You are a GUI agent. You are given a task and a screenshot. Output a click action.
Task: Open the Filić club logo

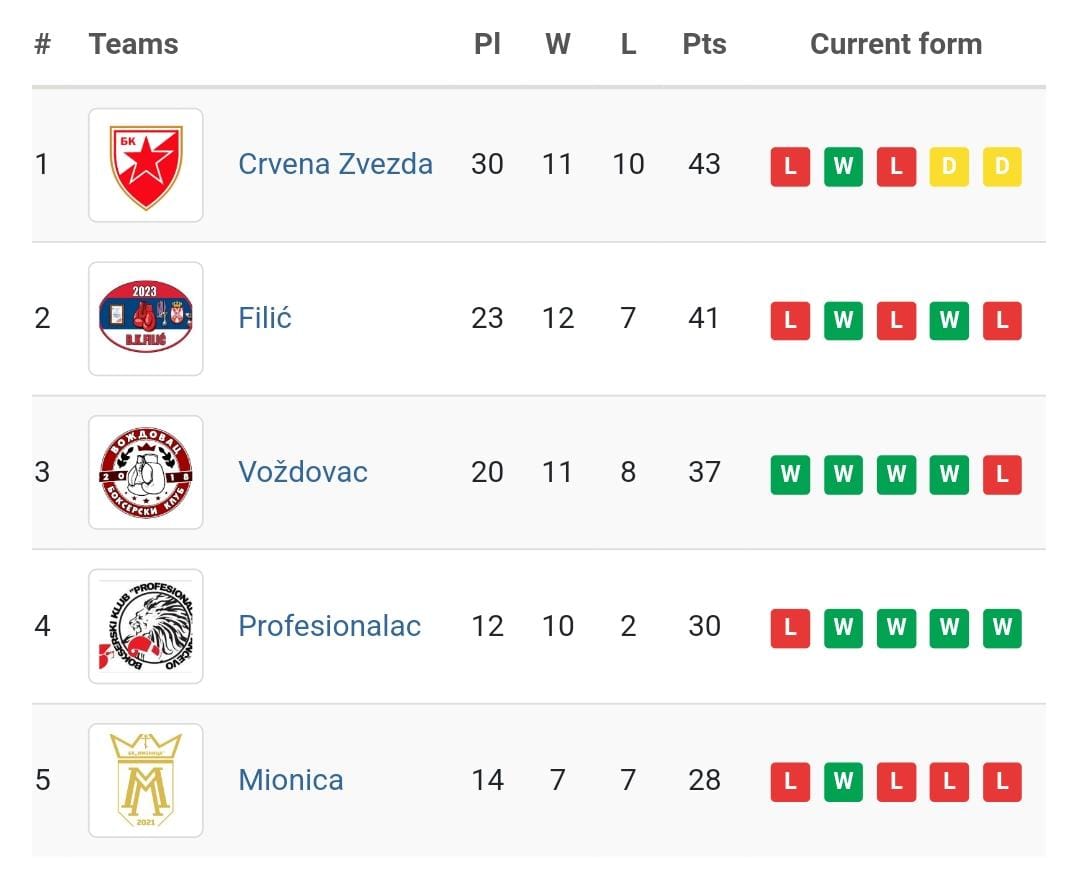145,319
